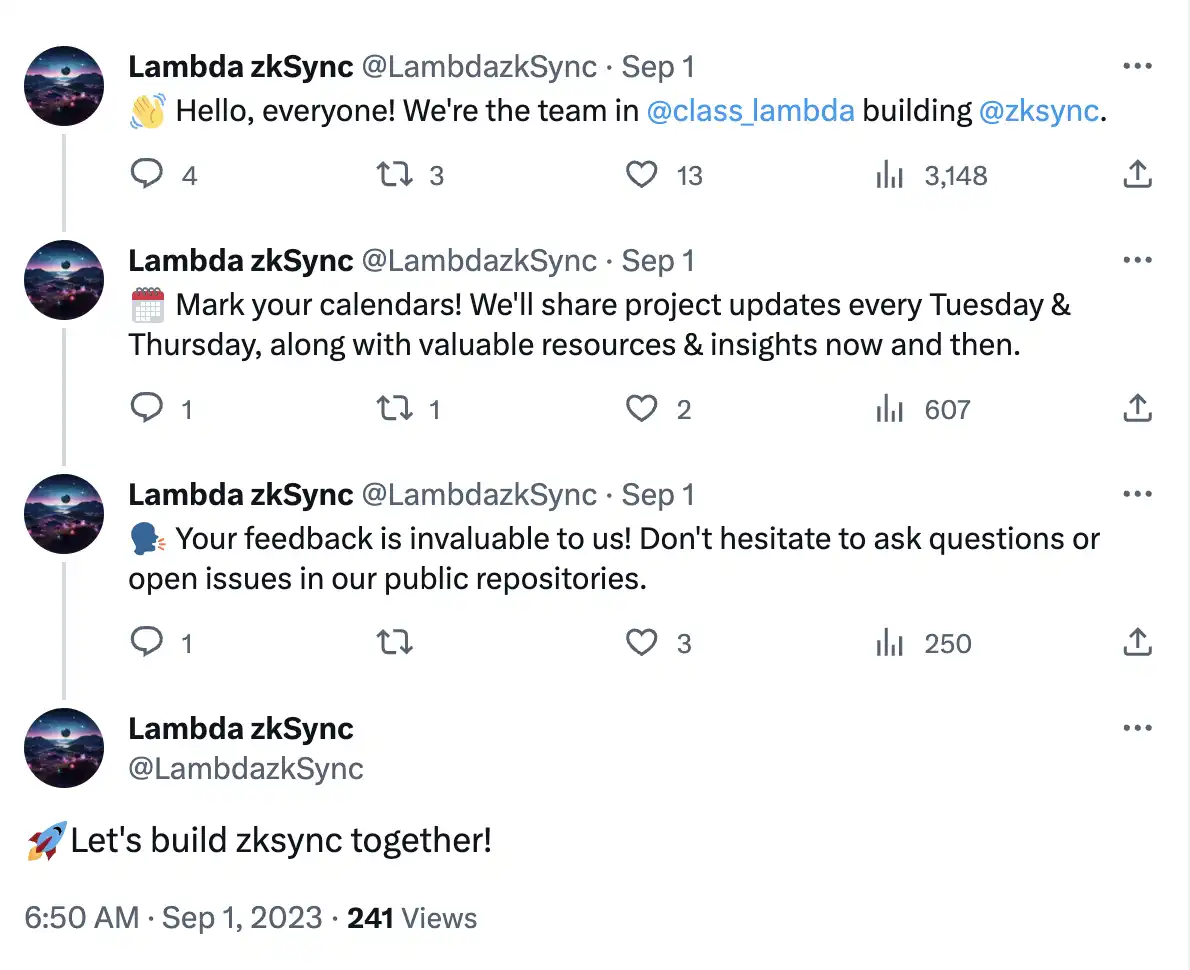The width and height of the screenshot is (1190, 970).
Task: Share the 'Hello, everyone!' tweet
Action: pos(1138,176)
